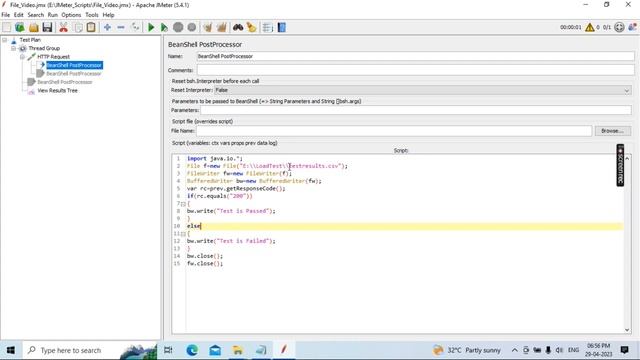Shutdown the test threads
The height and width of the screenshot is (360, 640).
[x=191, y=27]
